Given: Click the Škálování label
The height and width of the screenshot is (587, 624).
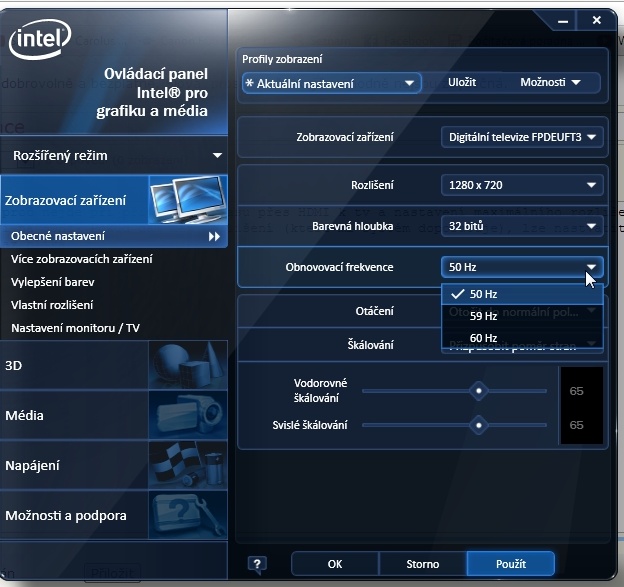Looking at the screenshot, I should 370,345.
